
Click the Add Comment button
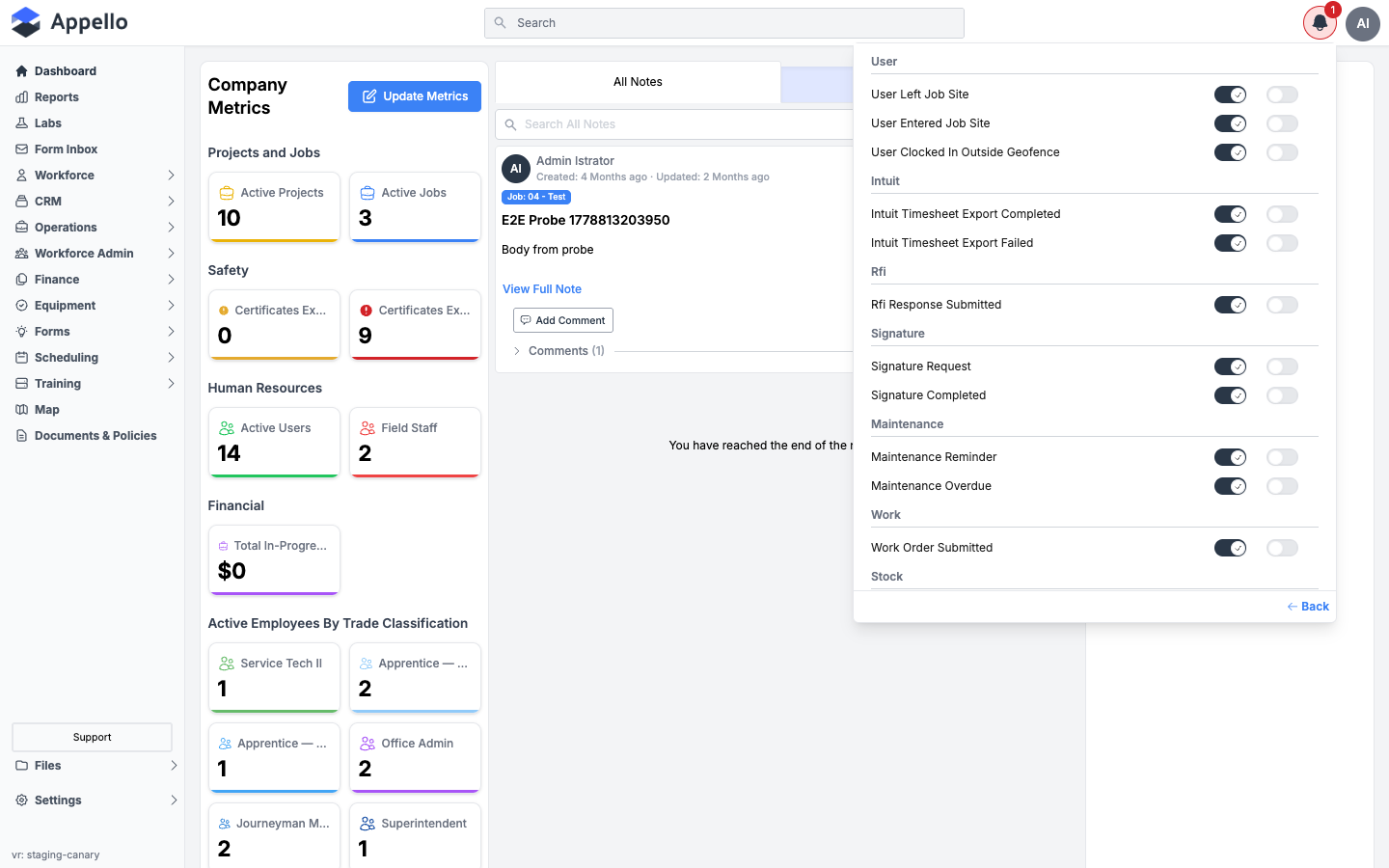click(x=563, y=320)
